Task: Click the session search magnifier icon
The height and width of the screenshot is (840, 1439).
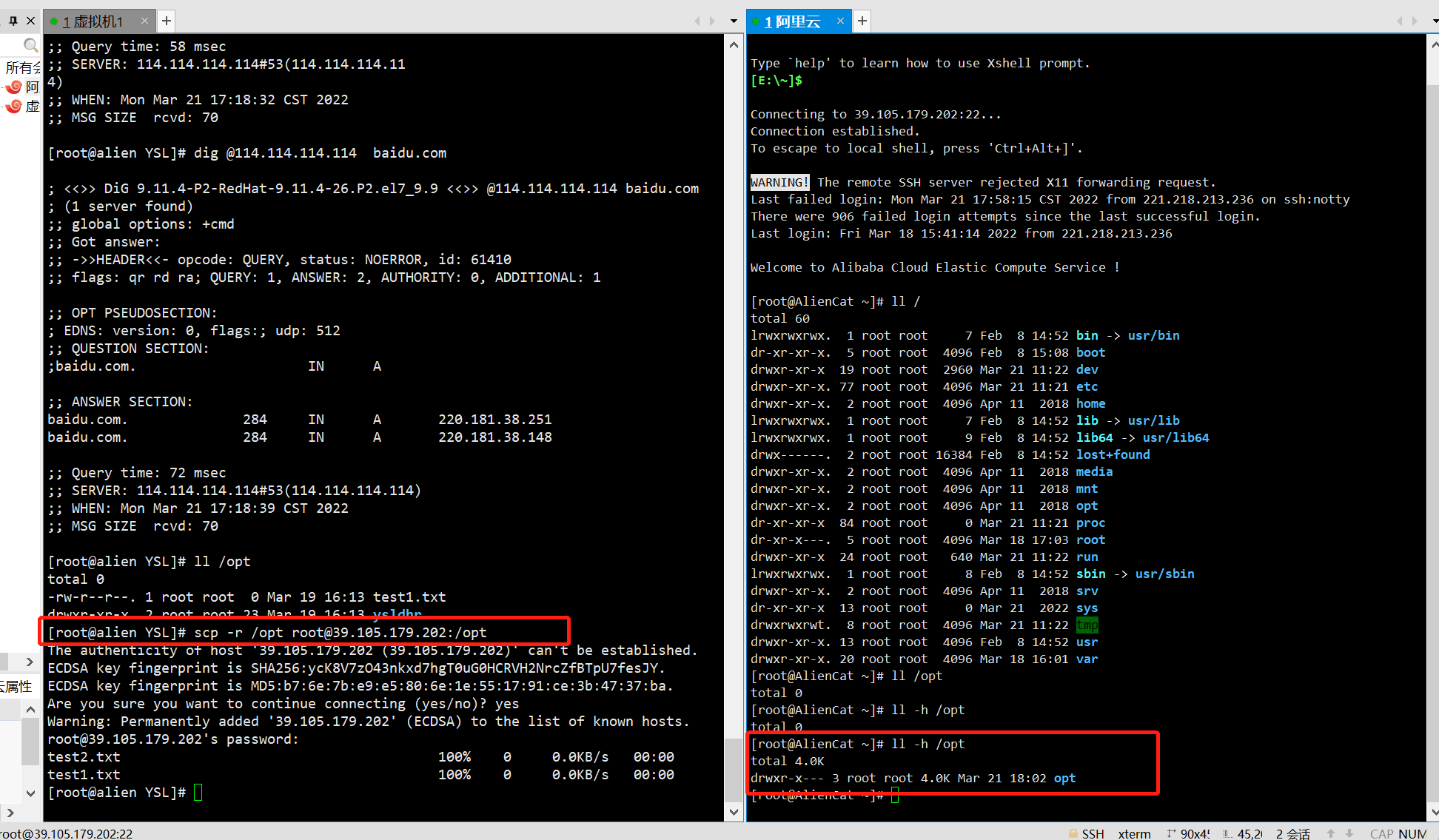Action: (x=30, y=46)
